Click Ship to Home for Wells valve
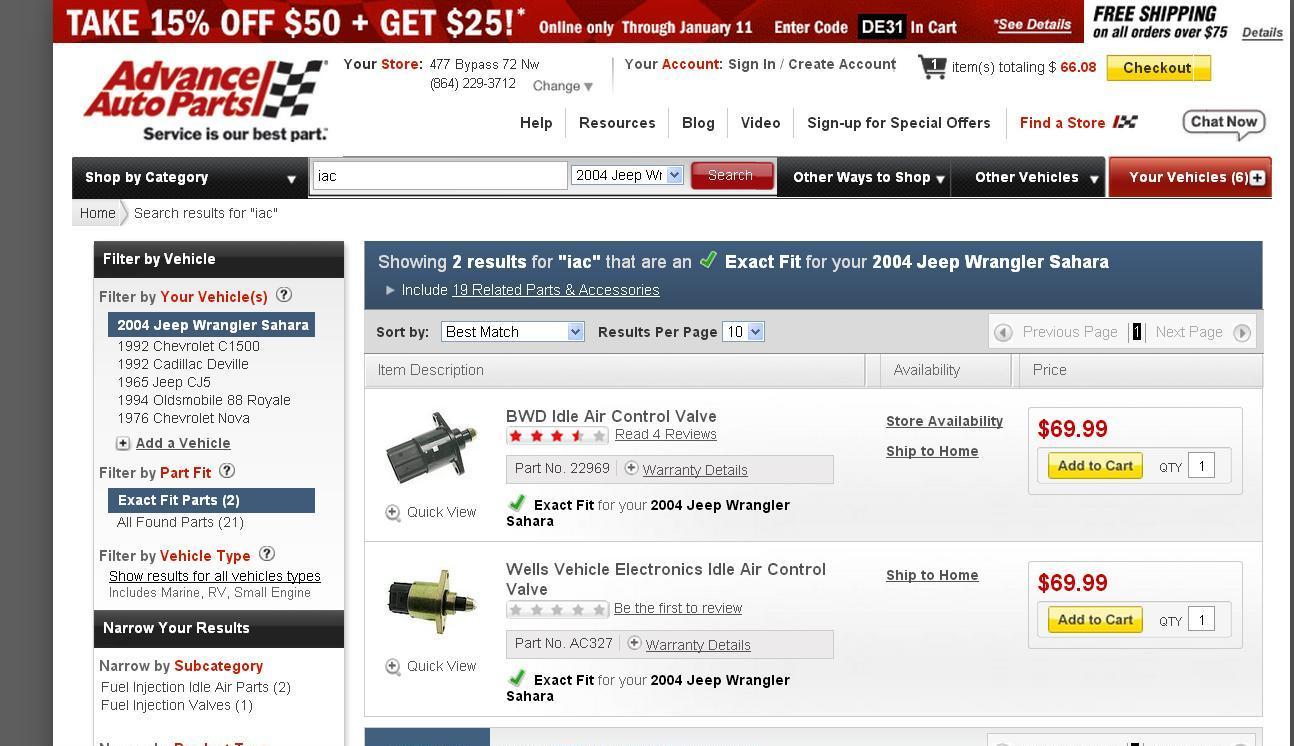Image resolution: width=1294 pixels, height=746 pixels. pos(932,575)
